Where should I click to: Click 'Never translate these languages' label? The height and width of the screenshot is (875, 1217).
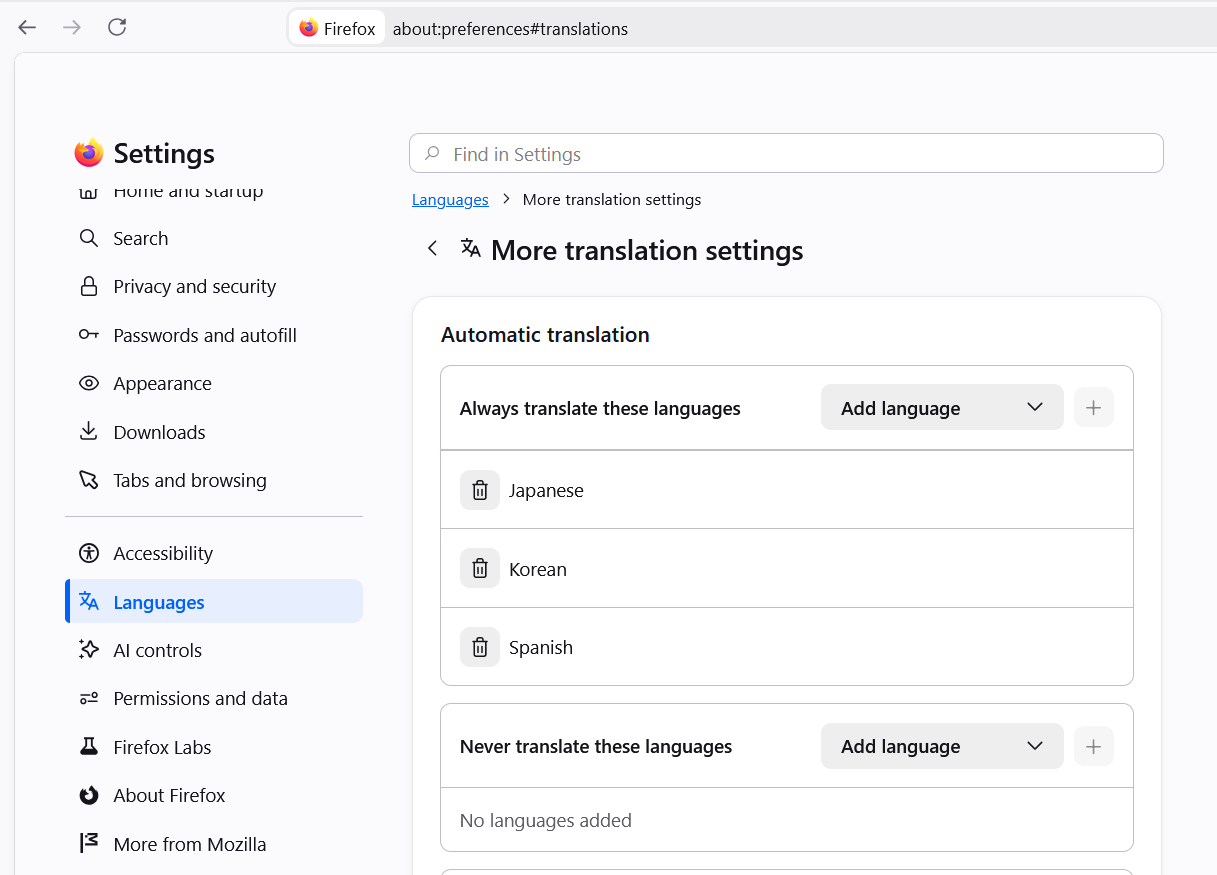(596, 746)
